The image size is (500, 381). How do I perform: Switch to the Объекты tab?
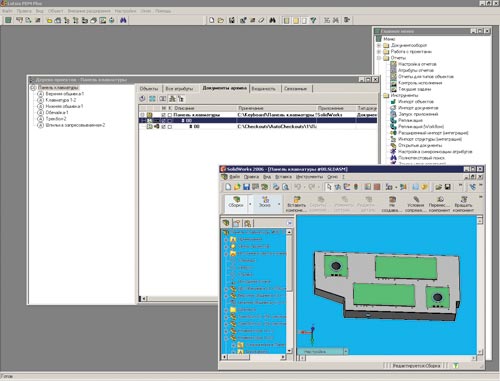click(149, 89)
